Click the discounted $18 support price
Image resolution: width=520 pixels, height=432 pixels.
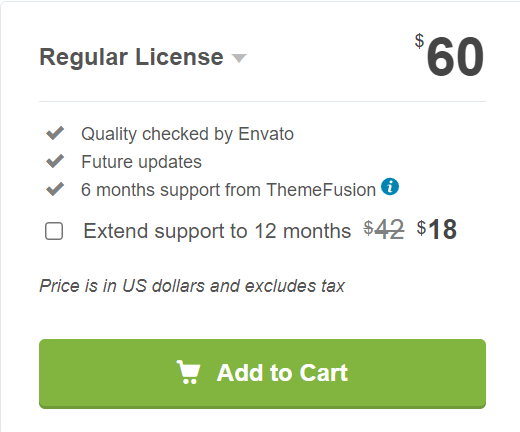tap(437, 230)
